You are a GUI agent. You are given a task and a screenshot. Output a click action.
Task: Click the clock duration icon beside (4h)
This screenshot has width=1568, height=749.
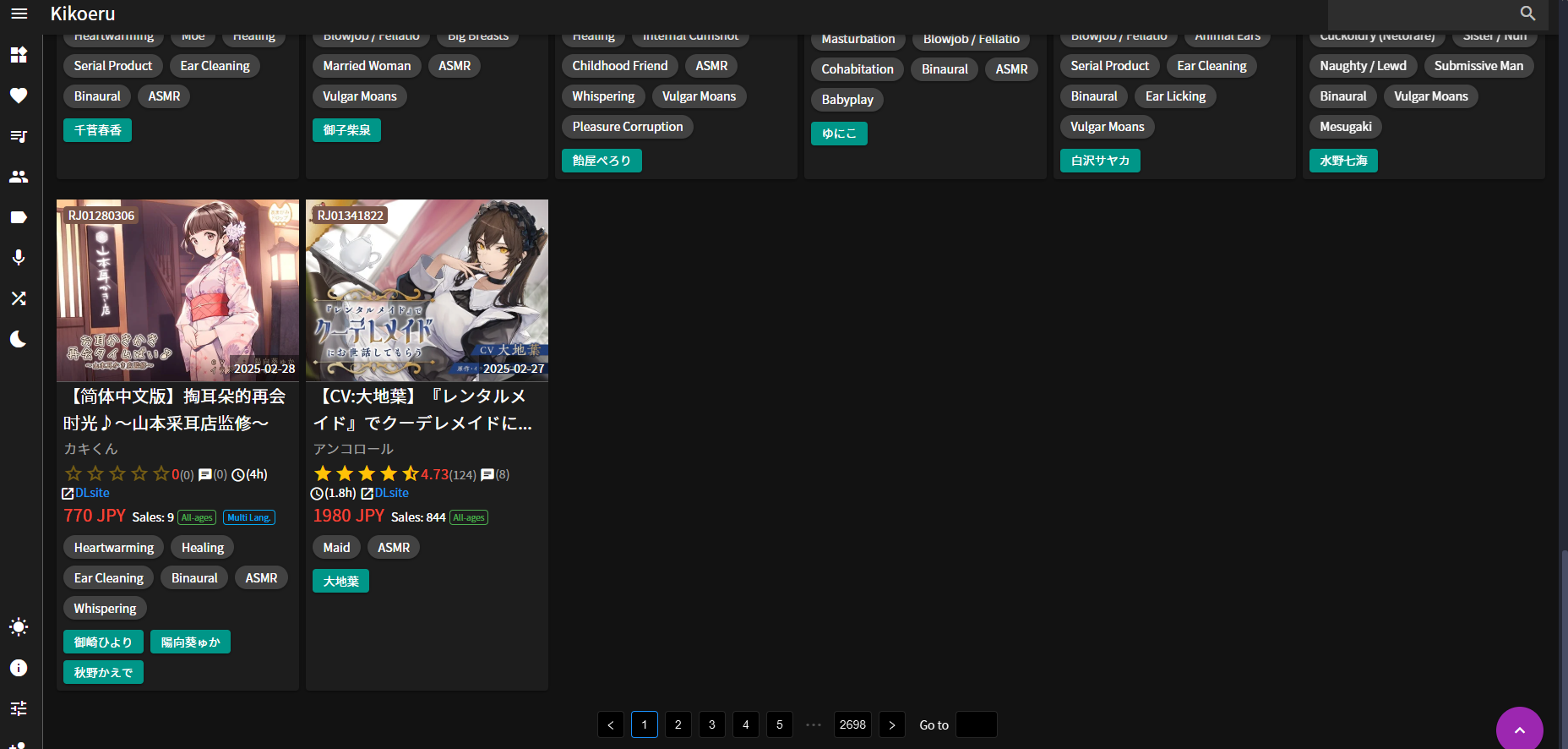238,474
